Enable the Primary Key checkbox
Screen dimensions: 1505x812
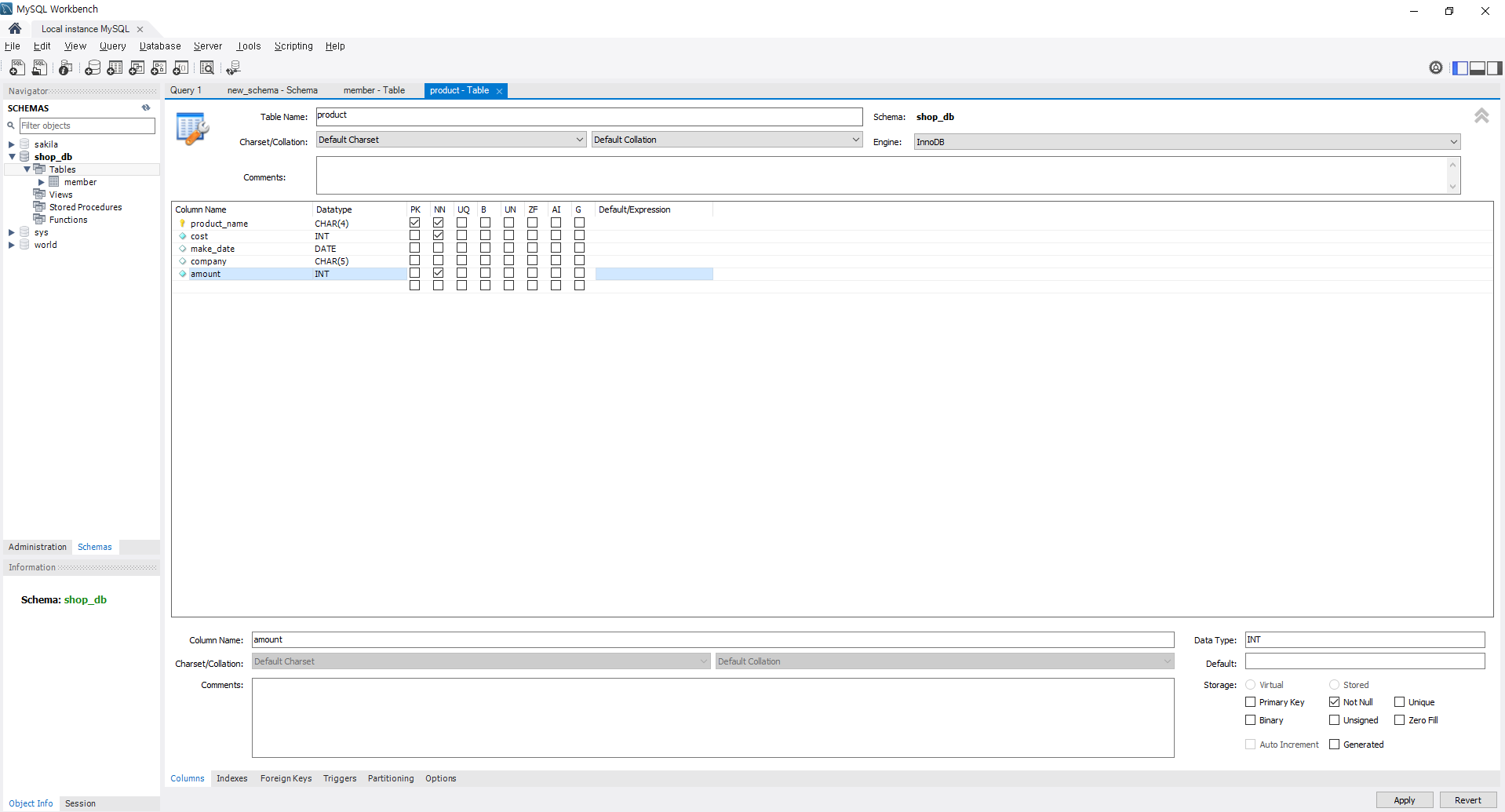[1250, 702]
